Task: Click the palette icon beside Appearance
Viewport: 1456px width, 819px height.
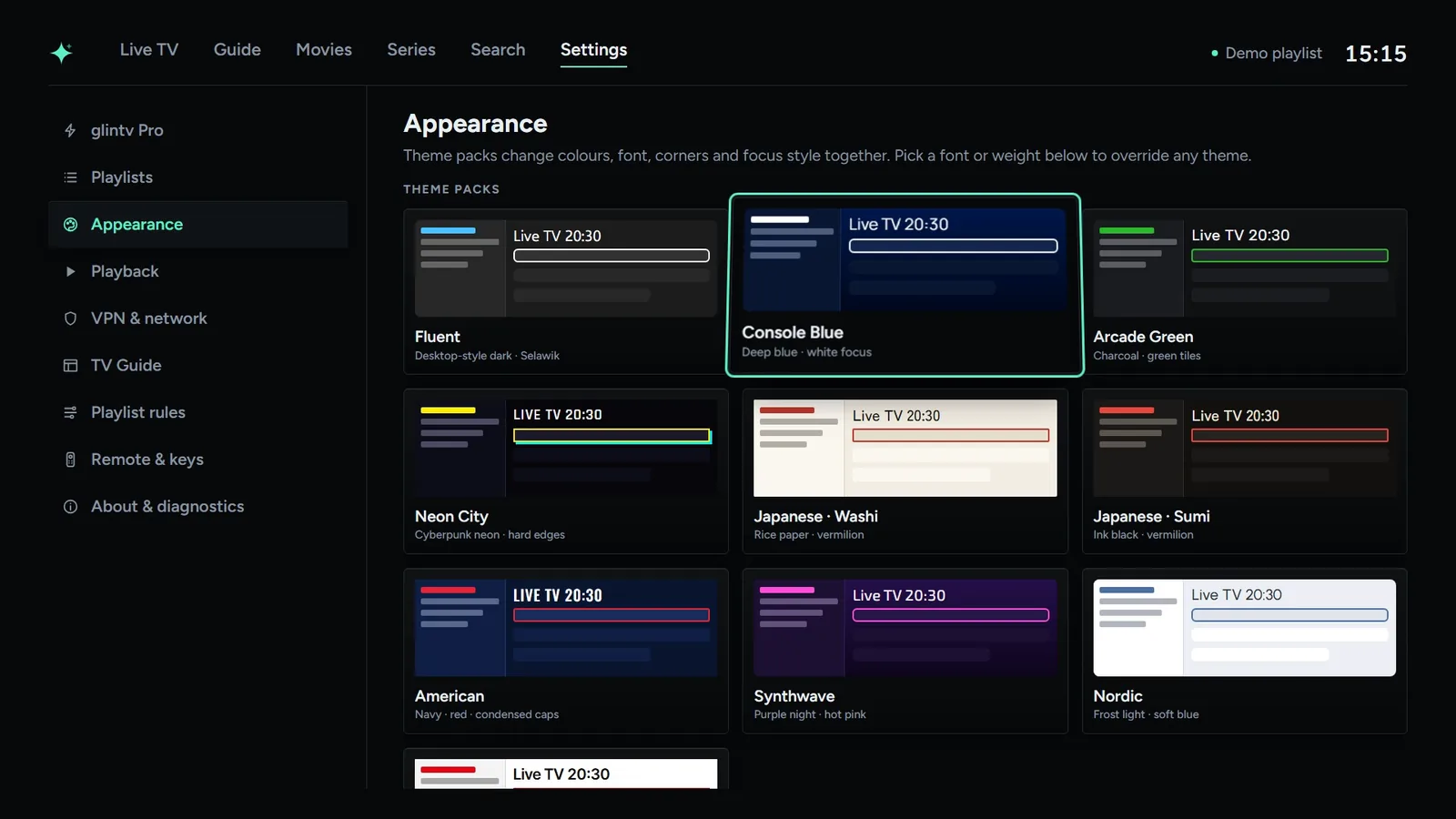Action: [70, 225]
